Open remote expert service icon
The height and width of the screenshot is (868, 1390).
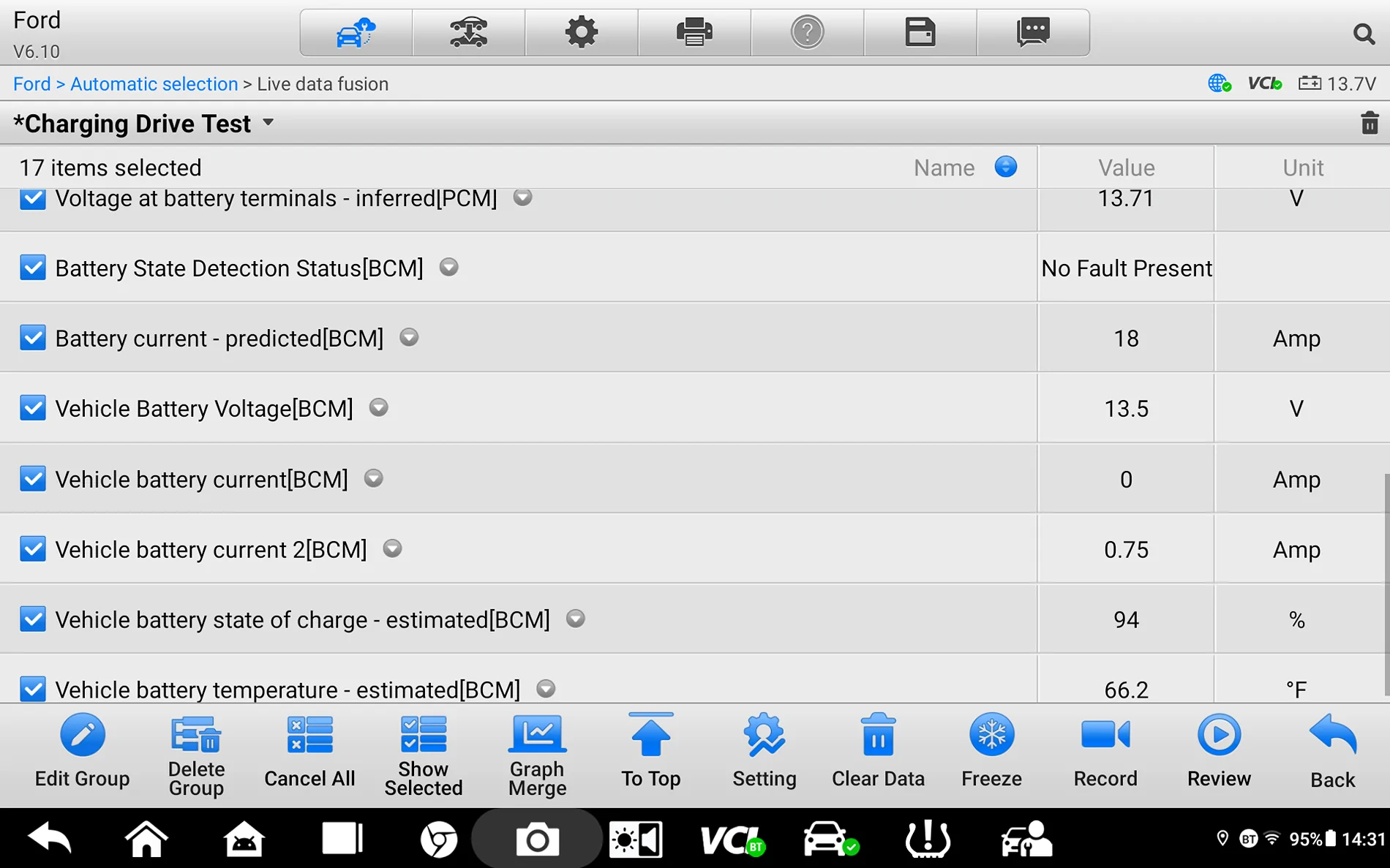pos(1026,839)
